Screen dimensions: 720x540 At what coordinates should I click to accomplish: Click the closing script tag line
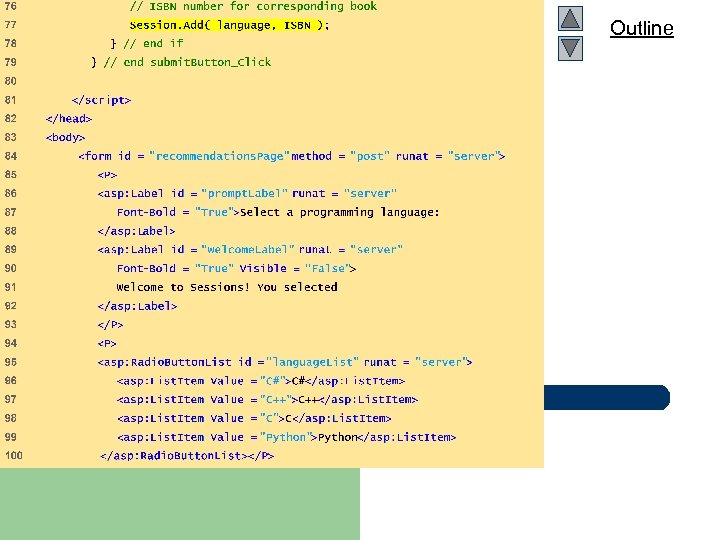point(101,100)
